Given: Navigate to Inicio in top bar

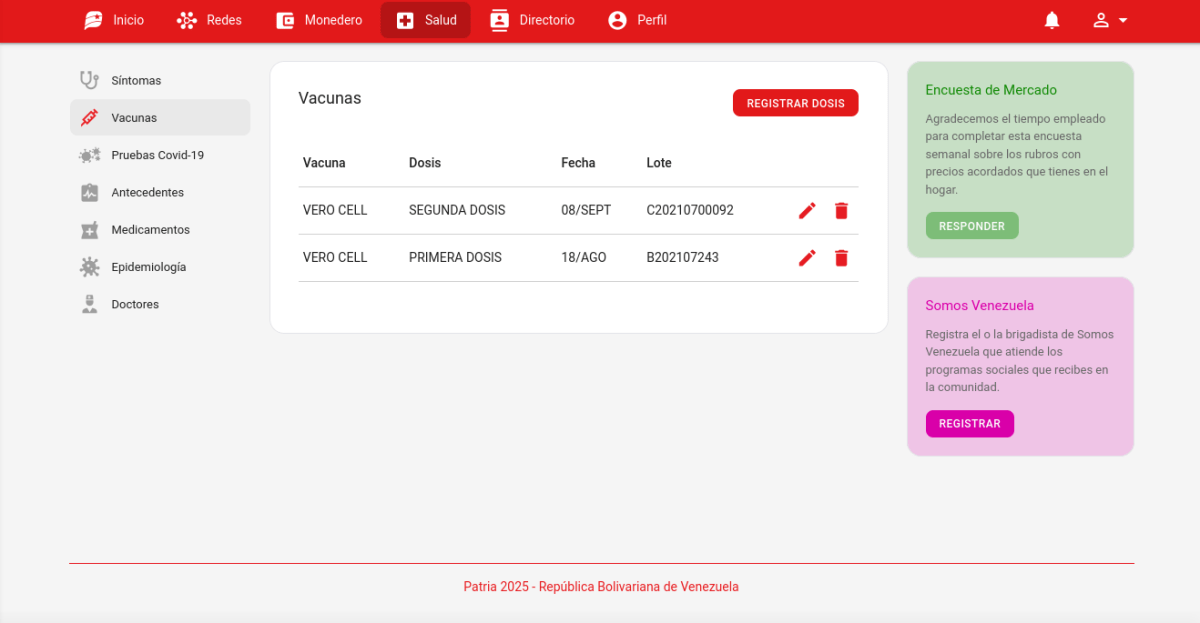Looking at the screenshot, I should 114,20.
